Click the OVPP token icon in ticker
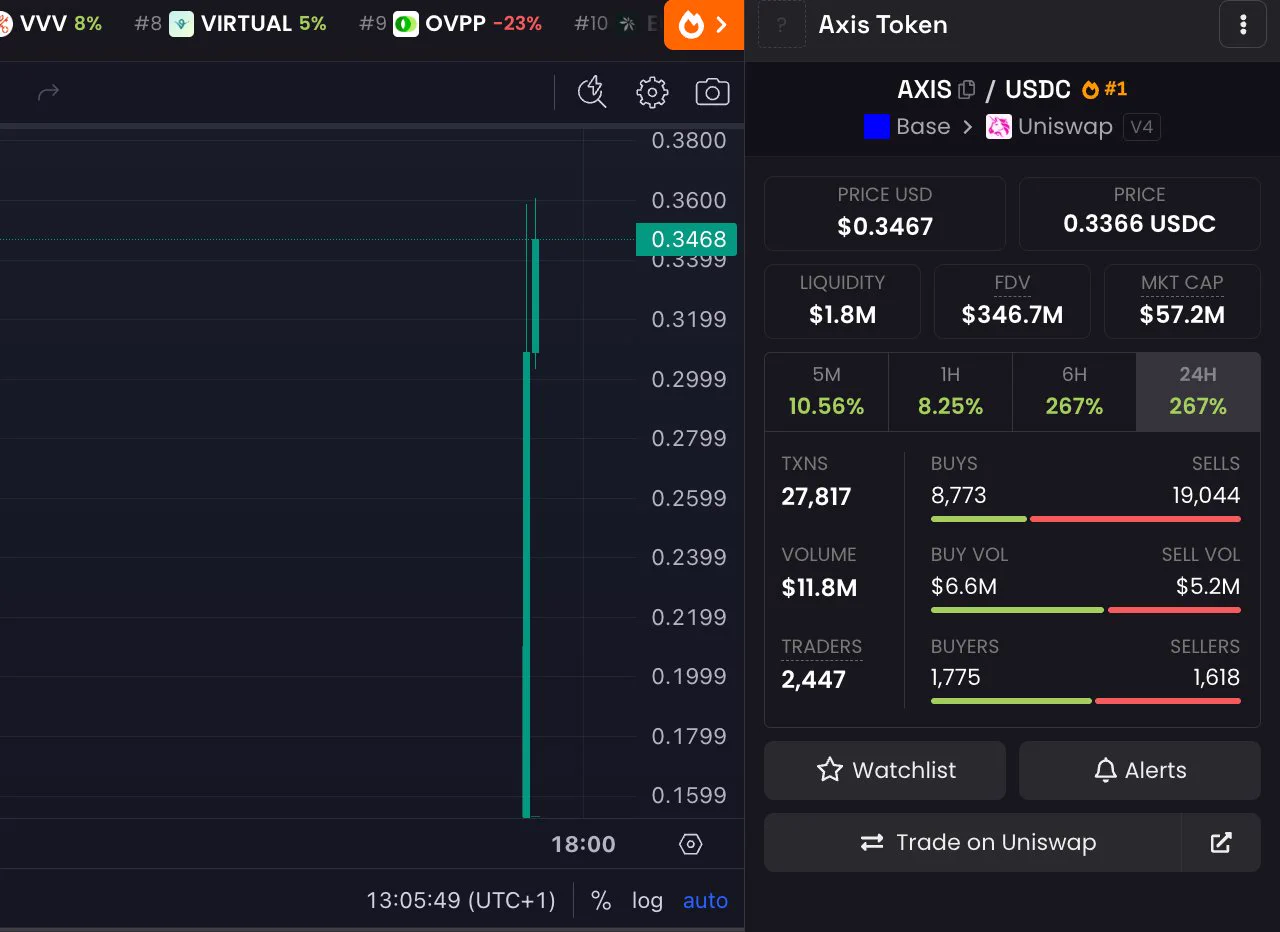 405,23
